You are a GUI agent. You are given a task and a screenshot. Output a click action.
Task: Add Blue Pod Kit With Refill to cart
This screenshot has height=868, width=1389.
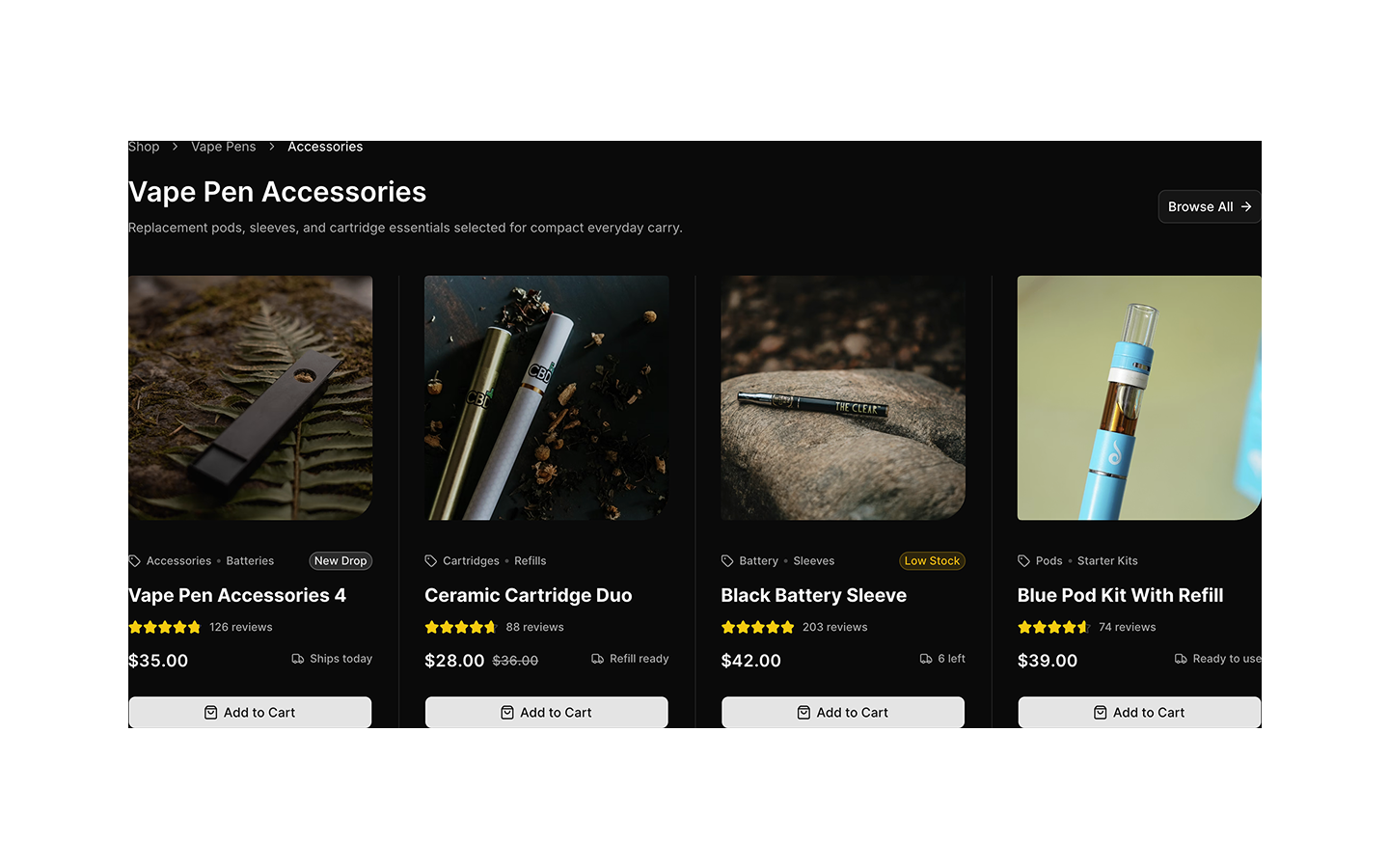tap(1139, 712)
